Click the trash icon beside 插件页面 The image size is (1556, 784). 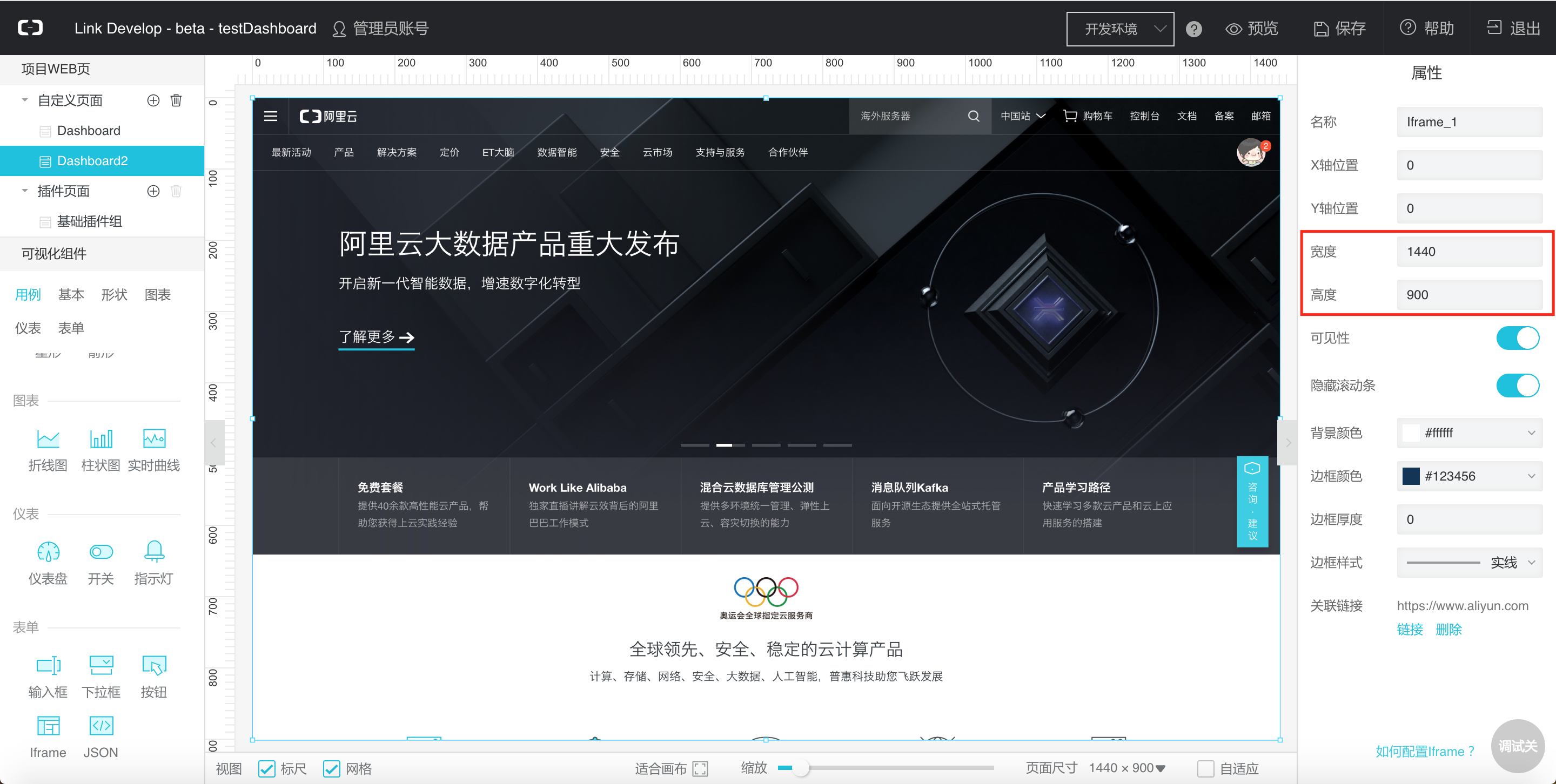coord(176,191)
